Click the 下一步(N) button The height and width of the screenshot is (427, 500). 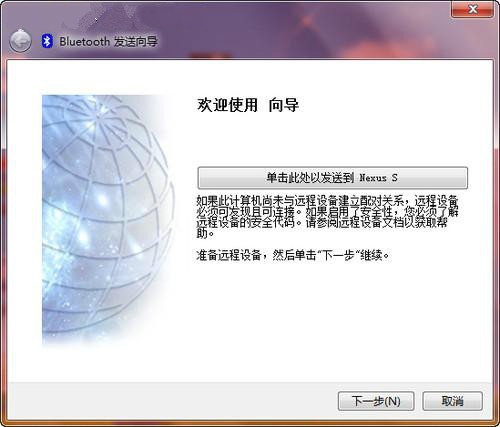click(376, 401)
